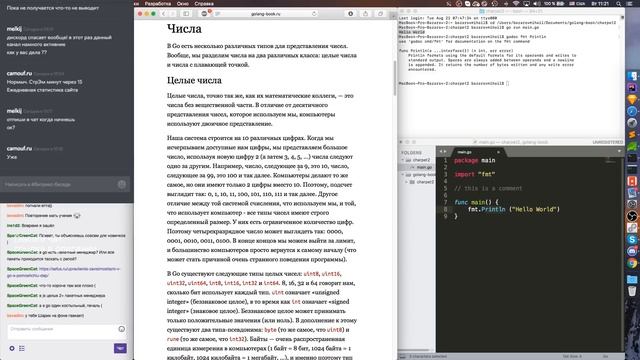Screen dimensions: 640x360
Task: Open Finder from the Dock
Action: click(x=632, y=76)
